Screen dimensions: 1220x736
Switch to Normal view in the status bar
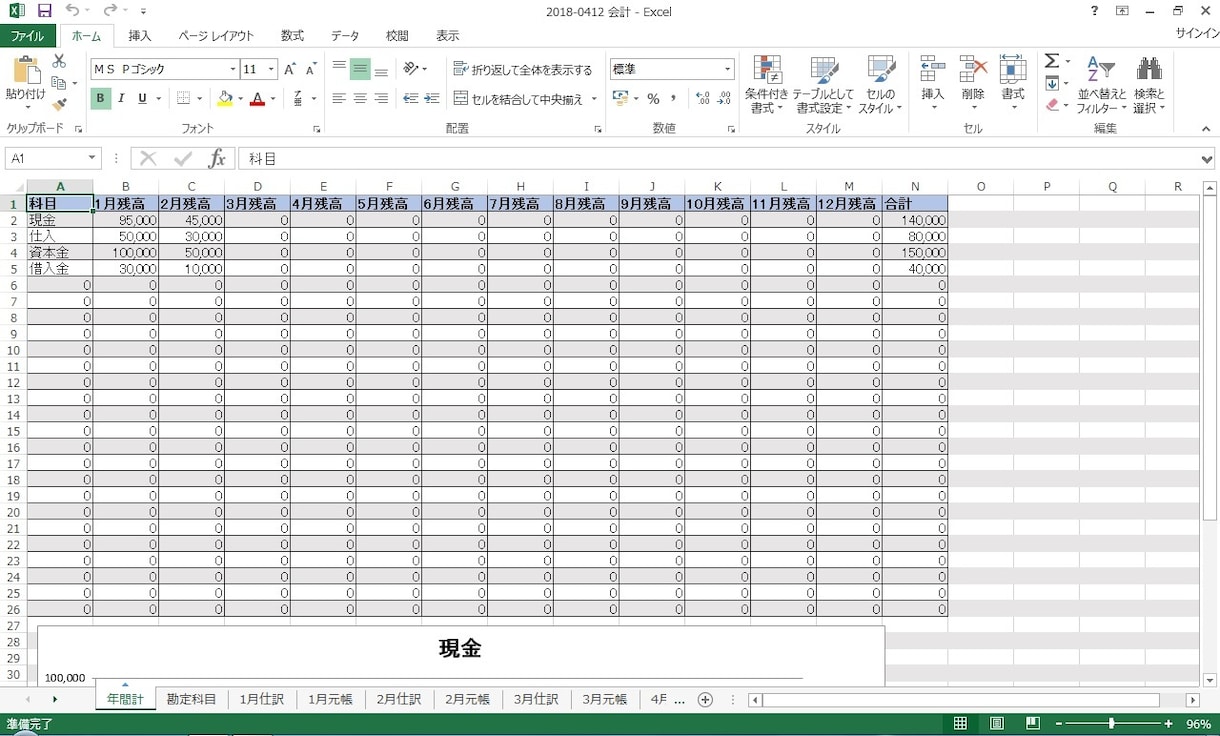(x=960, y=723)
